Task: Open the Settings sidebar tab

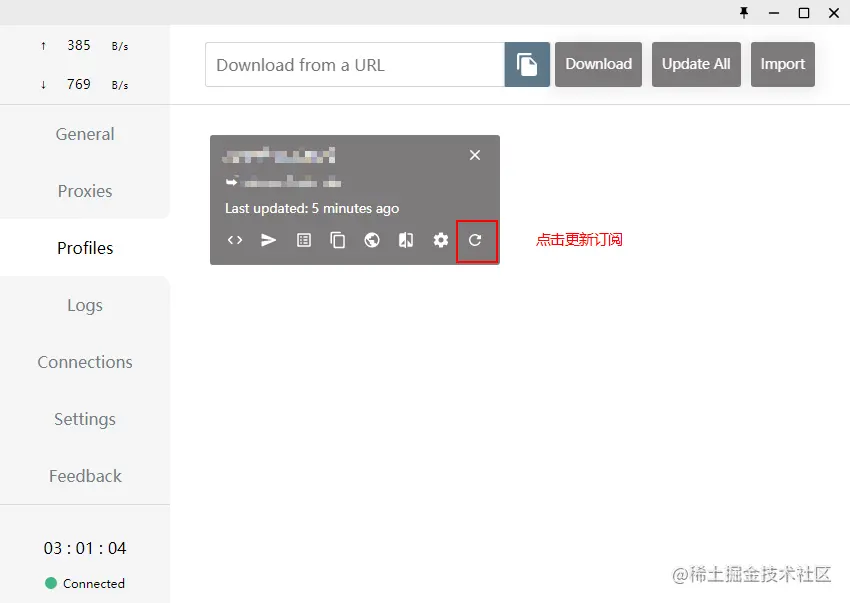Action: pyautogui.click(x=85, y=419)
